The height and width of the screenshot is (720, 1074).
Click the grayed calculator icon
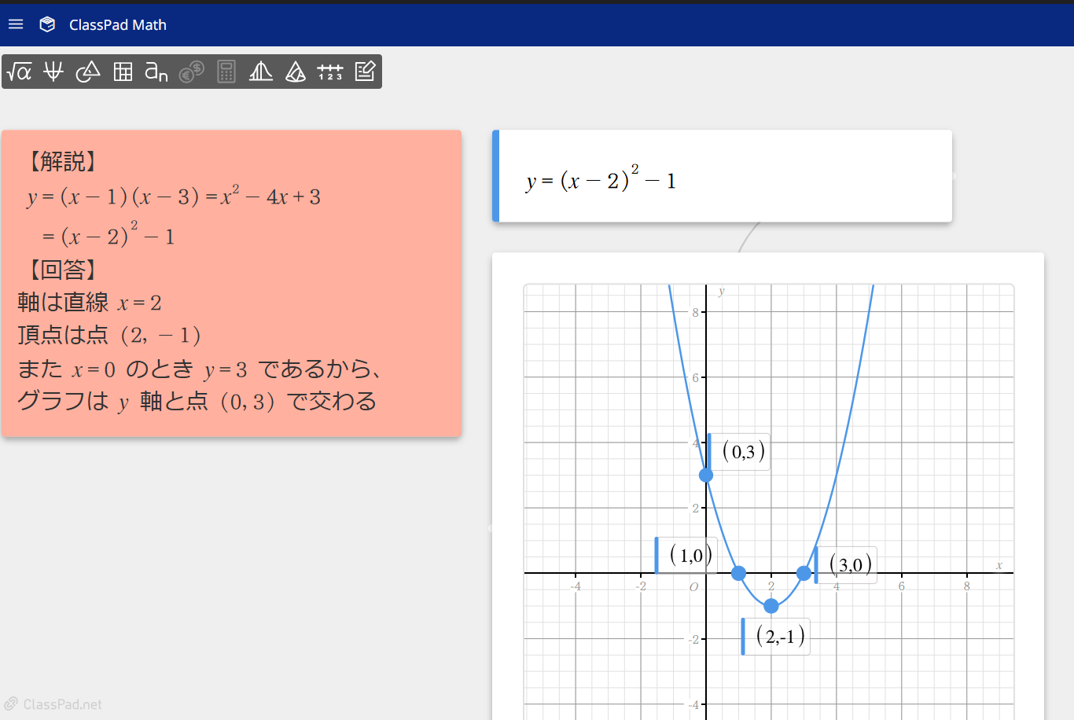tap(226, 71)
